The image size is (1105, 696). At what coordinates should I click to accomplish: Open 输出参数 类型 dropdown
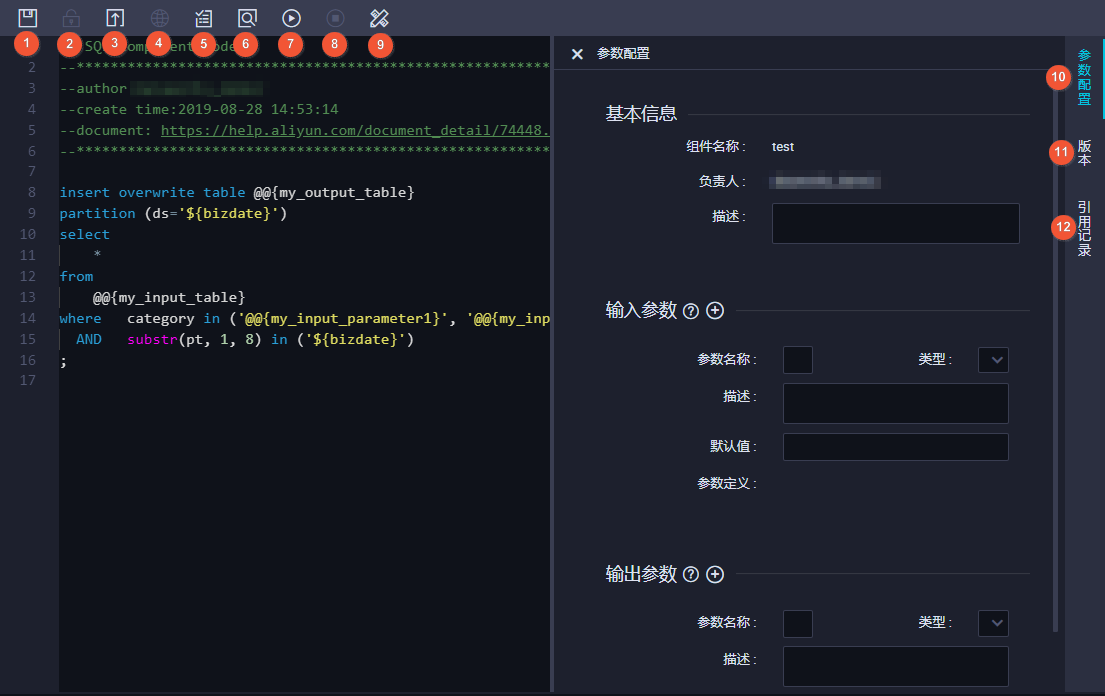pyautogui.click(x=993, y=623)
